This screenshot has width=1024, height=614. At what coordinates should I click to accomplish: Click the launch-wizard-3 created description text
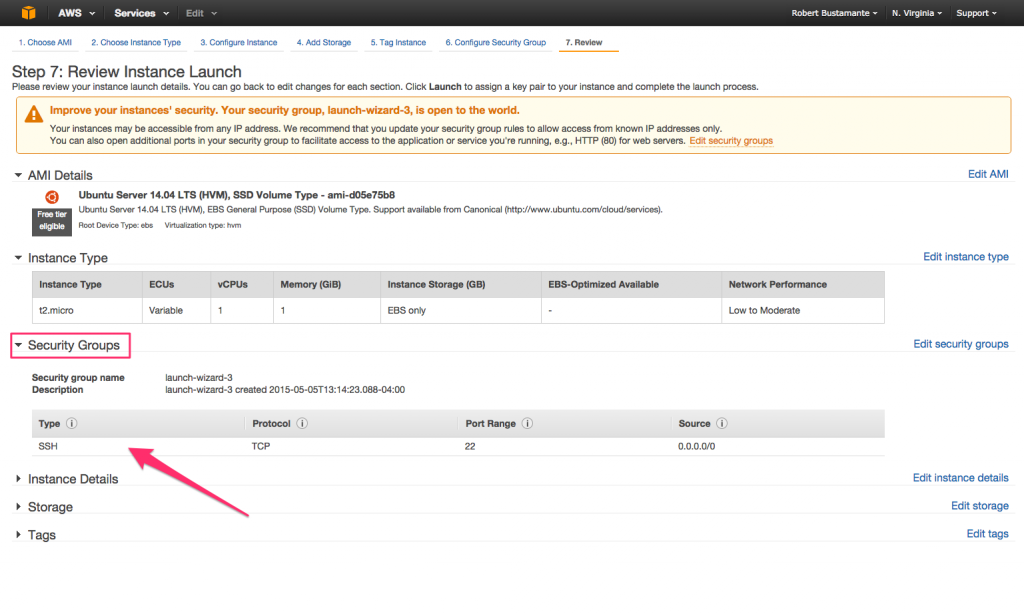[285, 389]
